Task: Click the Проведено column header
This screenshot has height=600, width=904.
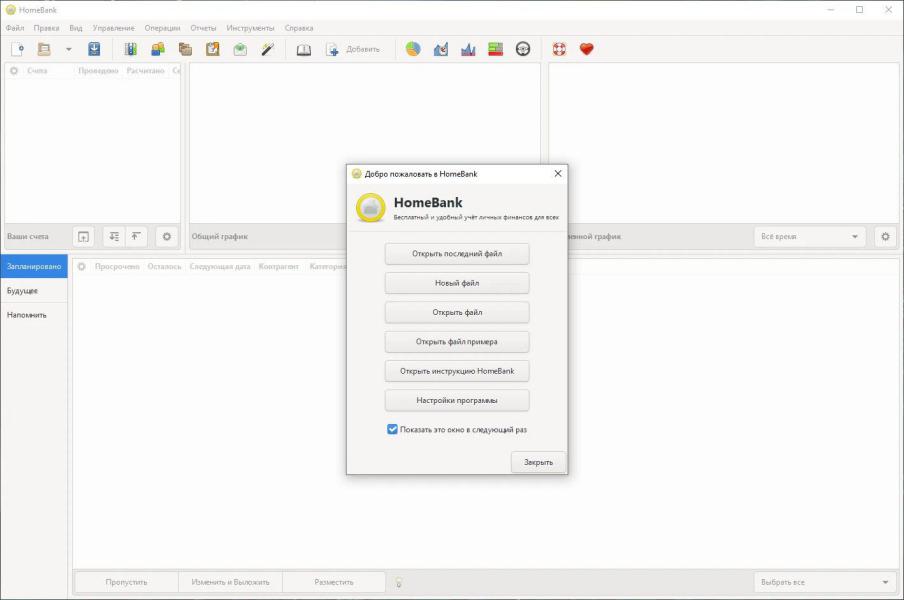Action: tap(99, 70)
